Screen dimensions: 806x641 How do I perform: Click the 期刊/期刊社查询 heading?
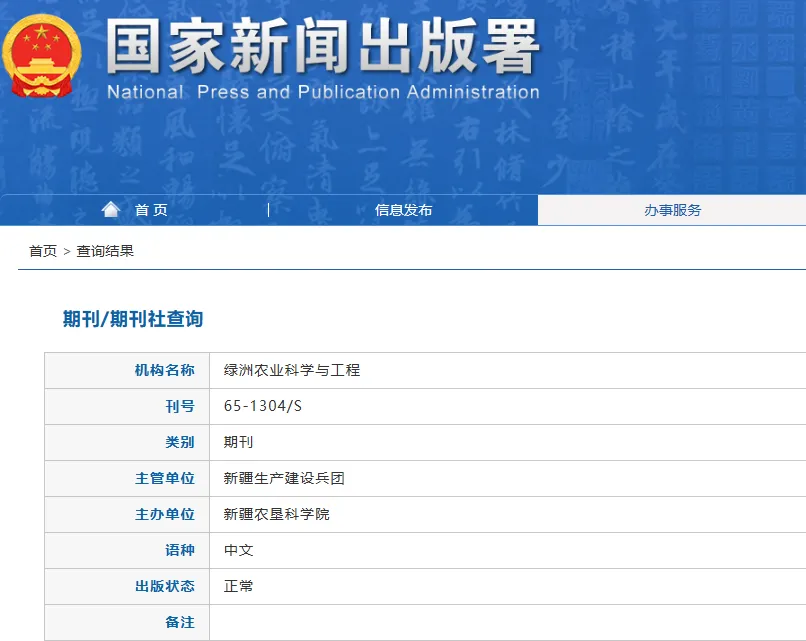click(133, 319)
